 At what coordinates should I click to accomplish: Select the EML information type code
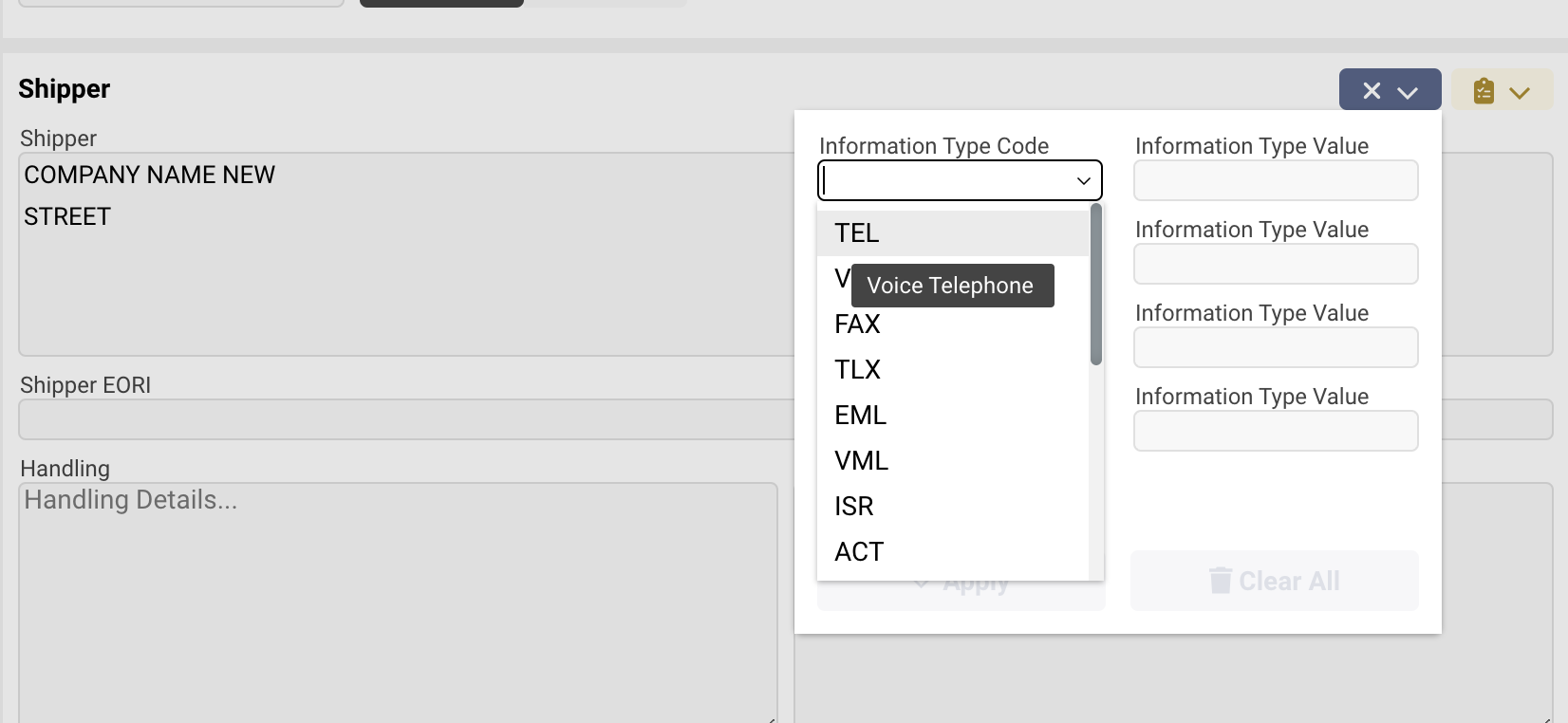tap(860, 416)
